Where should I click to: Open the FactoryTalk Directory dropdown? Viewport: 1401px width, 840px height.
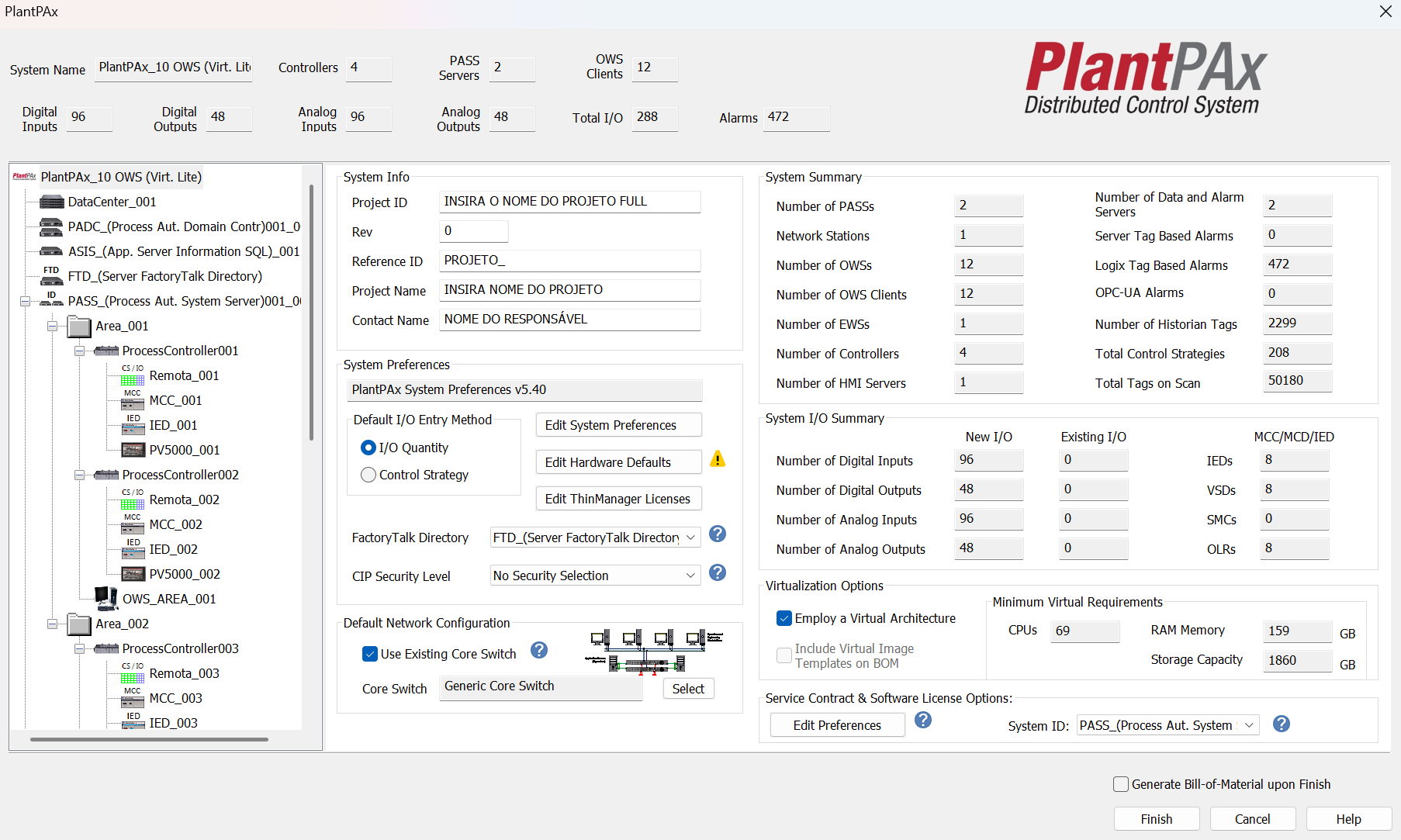click(690, 538)
